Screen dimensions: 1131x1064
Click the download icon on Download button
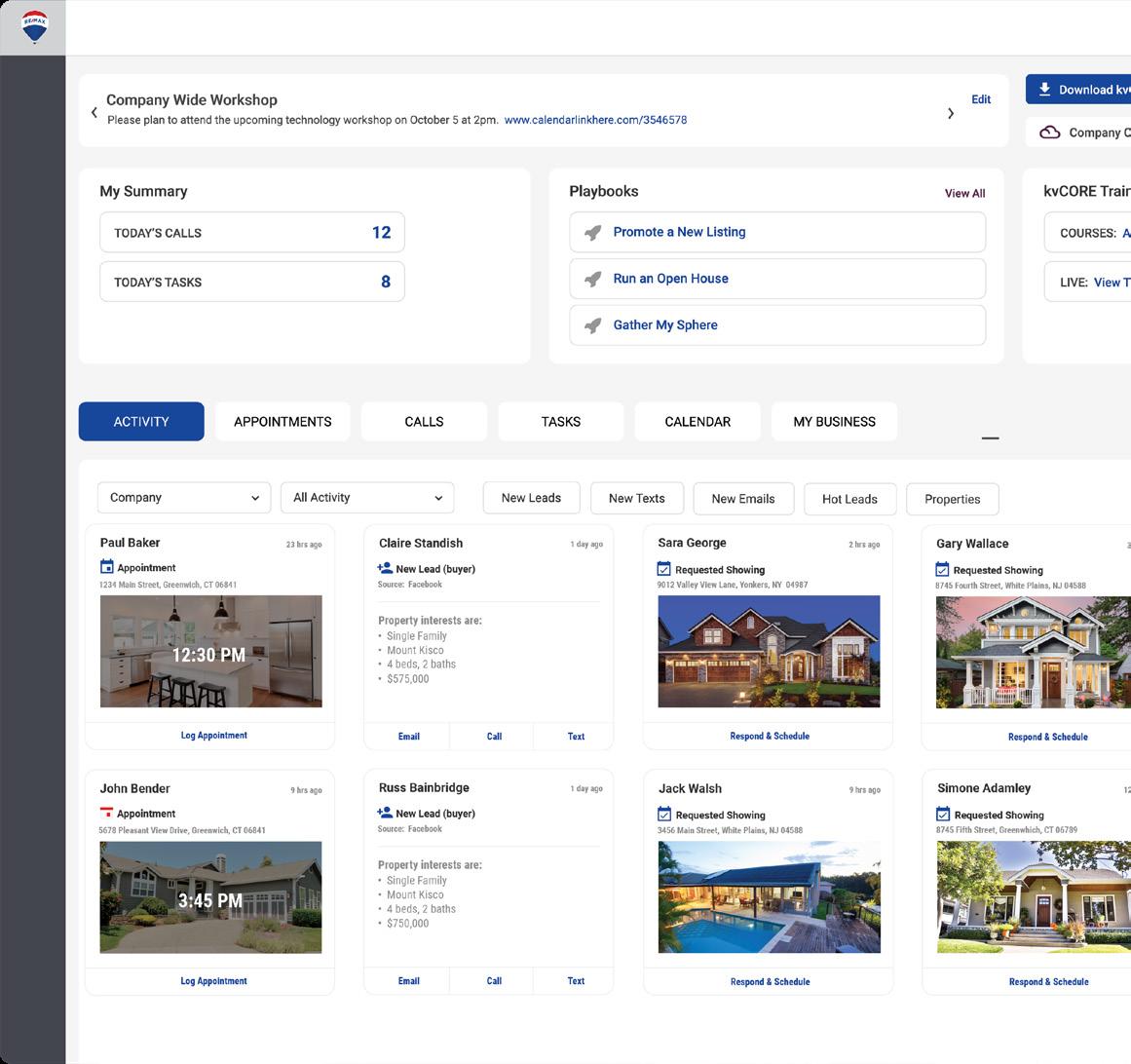[1044, 90]
